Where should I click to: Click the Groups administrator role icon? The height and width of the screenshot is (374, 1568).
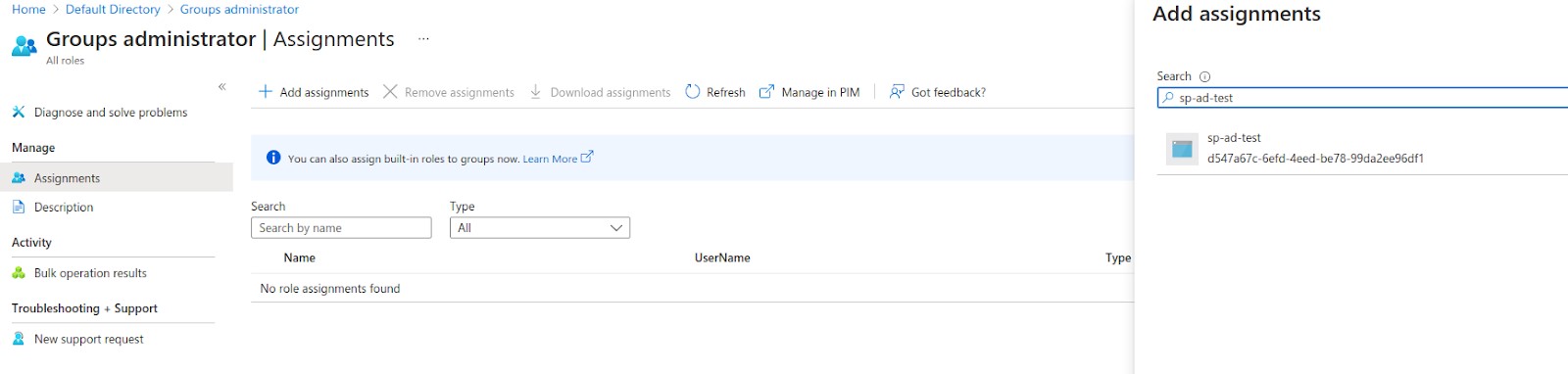click(24, 45)
